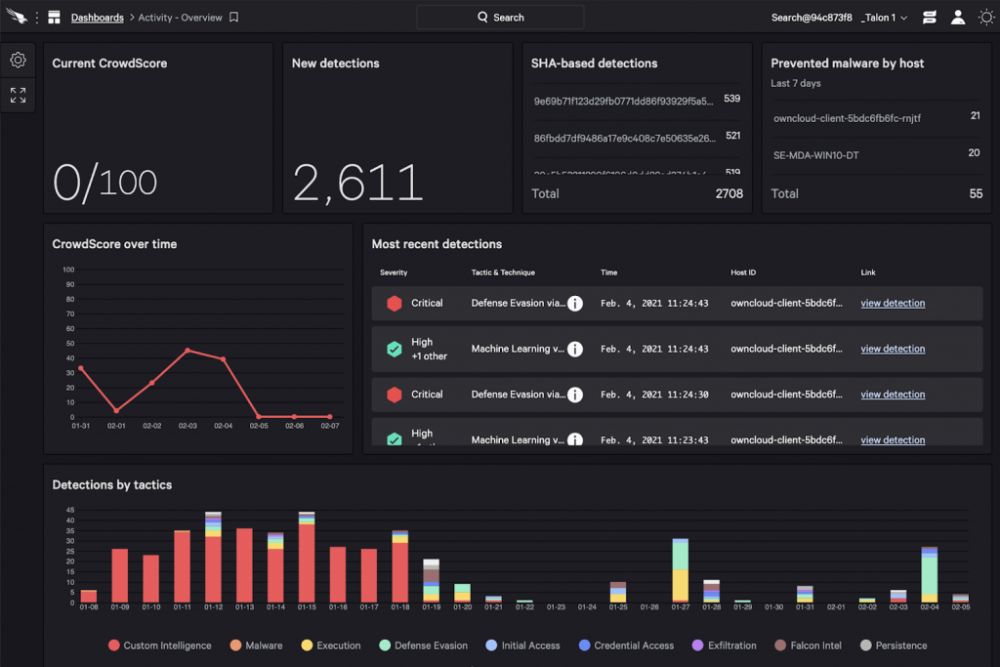This screenshot has height=667, width=1000.
Task: Select Activity - Overview breadcrumb item
Action: click(x=180, y=18)
